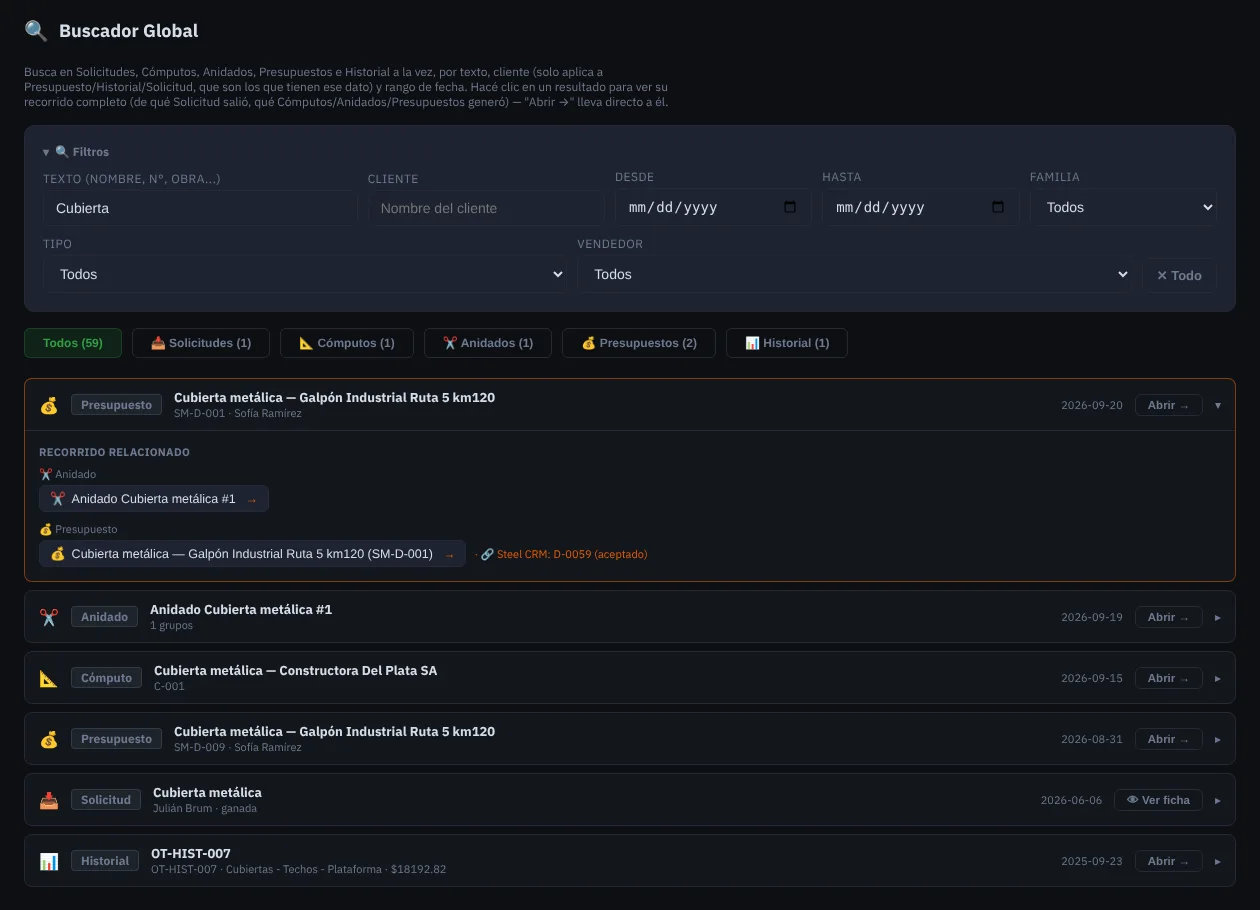Click the magnifier icon beside Buscador Global

(x=36, y=31)
